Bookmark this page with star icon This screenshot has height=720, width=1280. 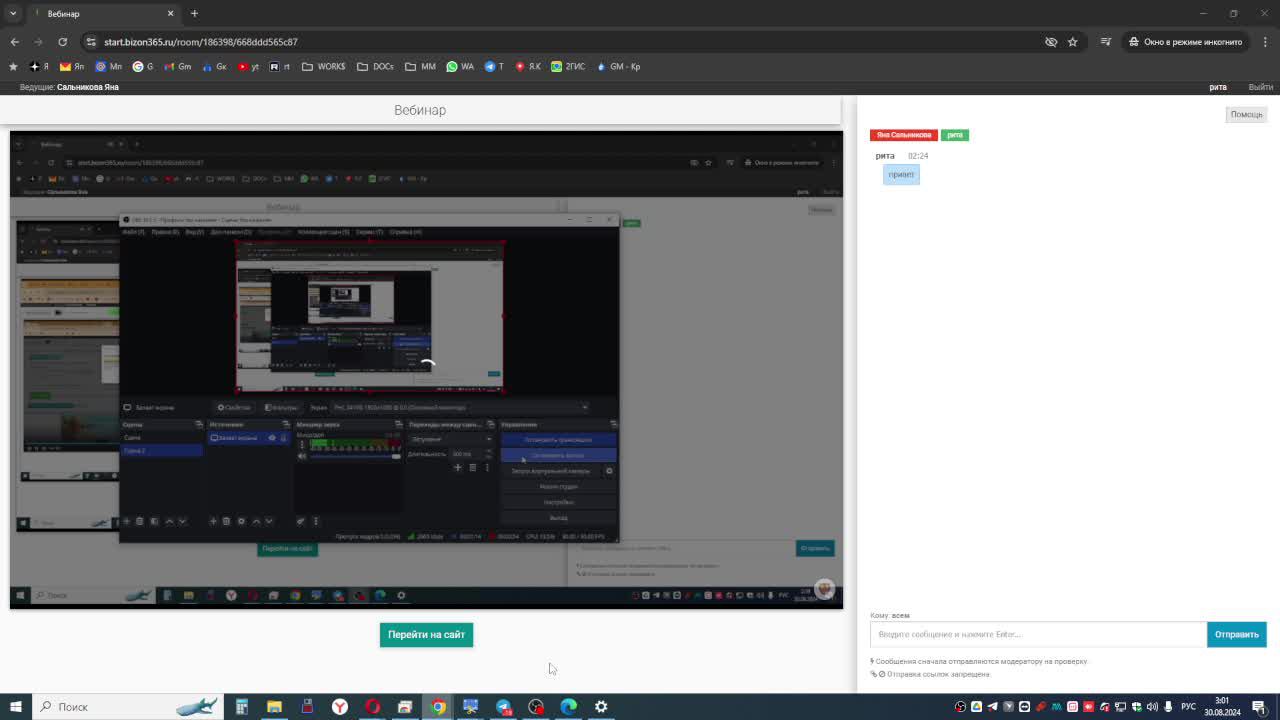(1073, 42)
